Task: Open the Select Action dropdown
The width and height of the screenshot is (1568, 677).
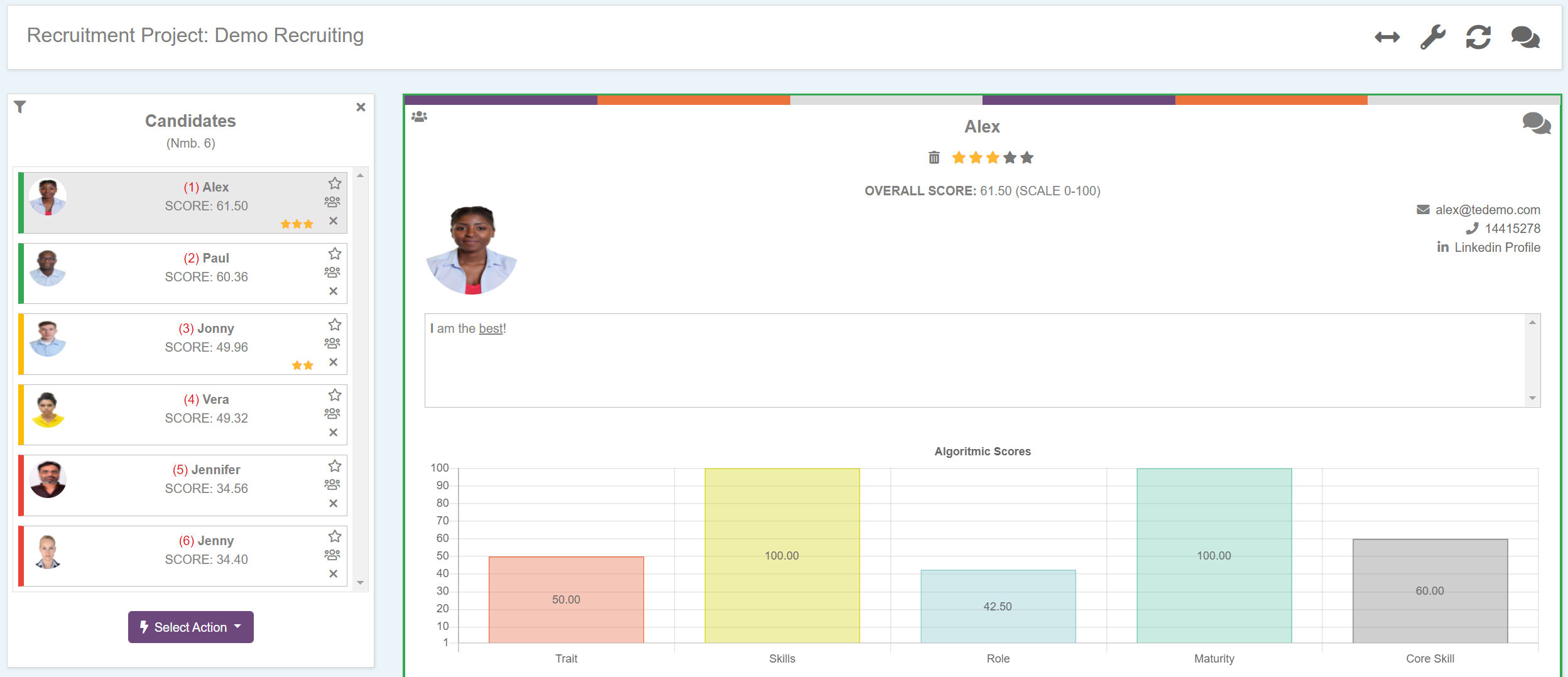Action: click(191, 627)
